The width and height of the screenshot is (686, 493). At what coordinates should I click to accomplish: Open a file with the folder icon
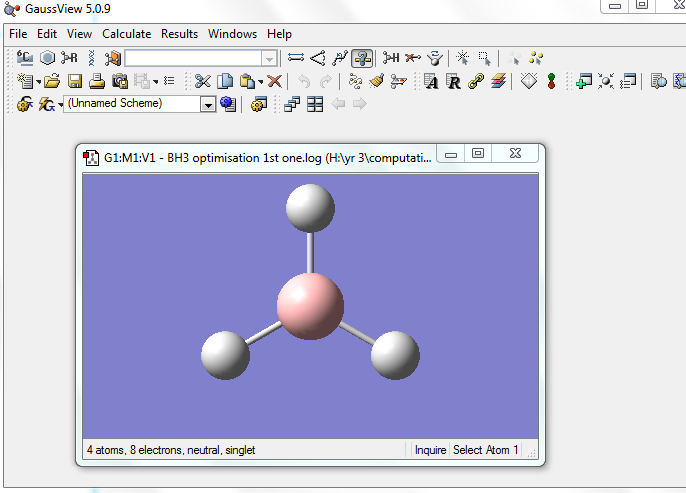click(x=52, y=81)
